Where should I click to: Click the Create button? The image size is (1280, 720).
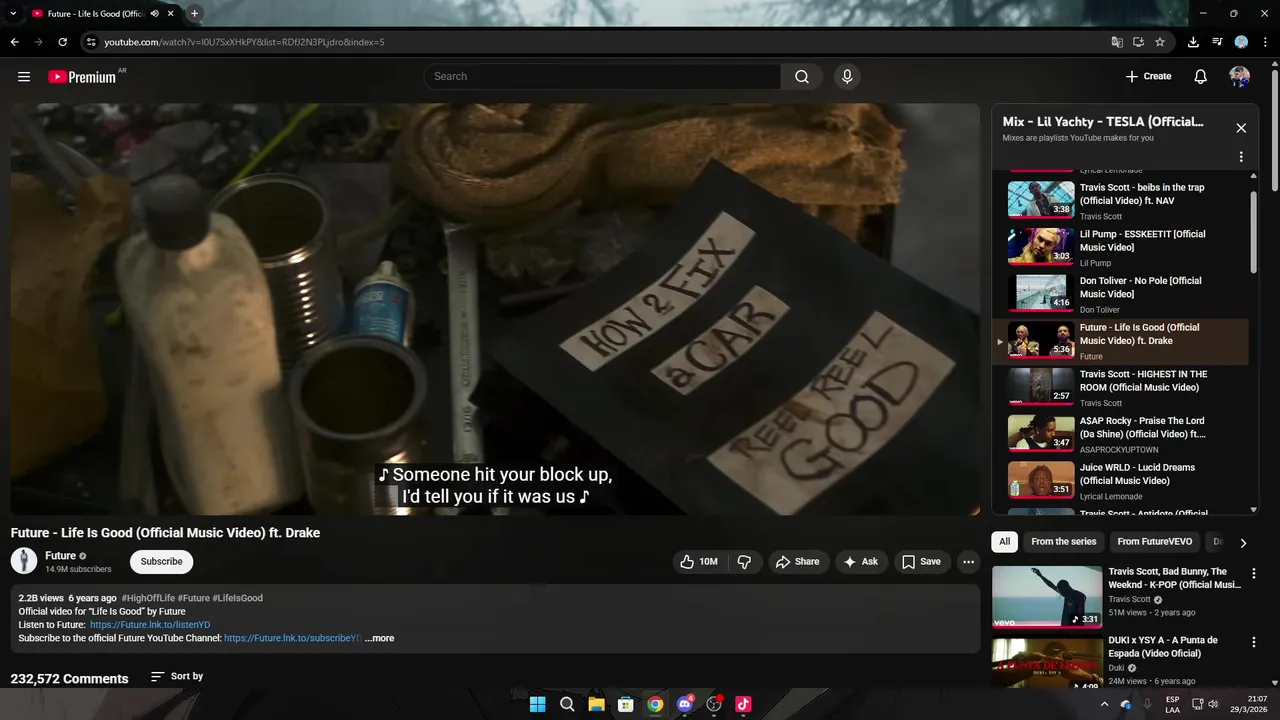click(x=1148, y=76)
